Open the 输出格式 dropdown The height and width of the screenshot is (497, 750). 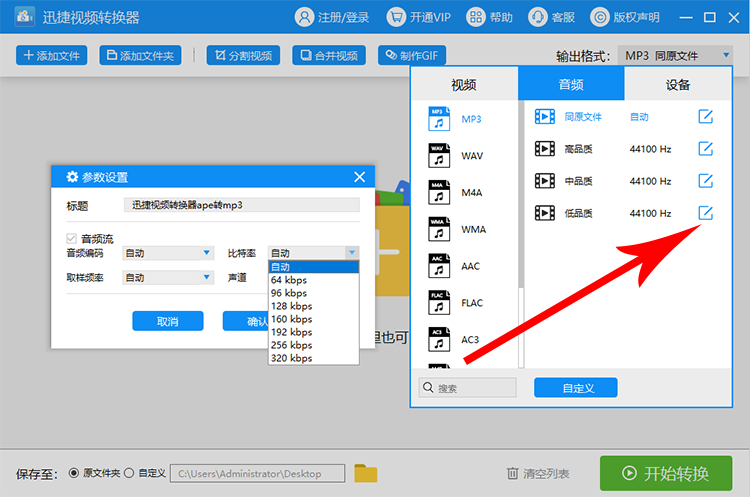674,55
